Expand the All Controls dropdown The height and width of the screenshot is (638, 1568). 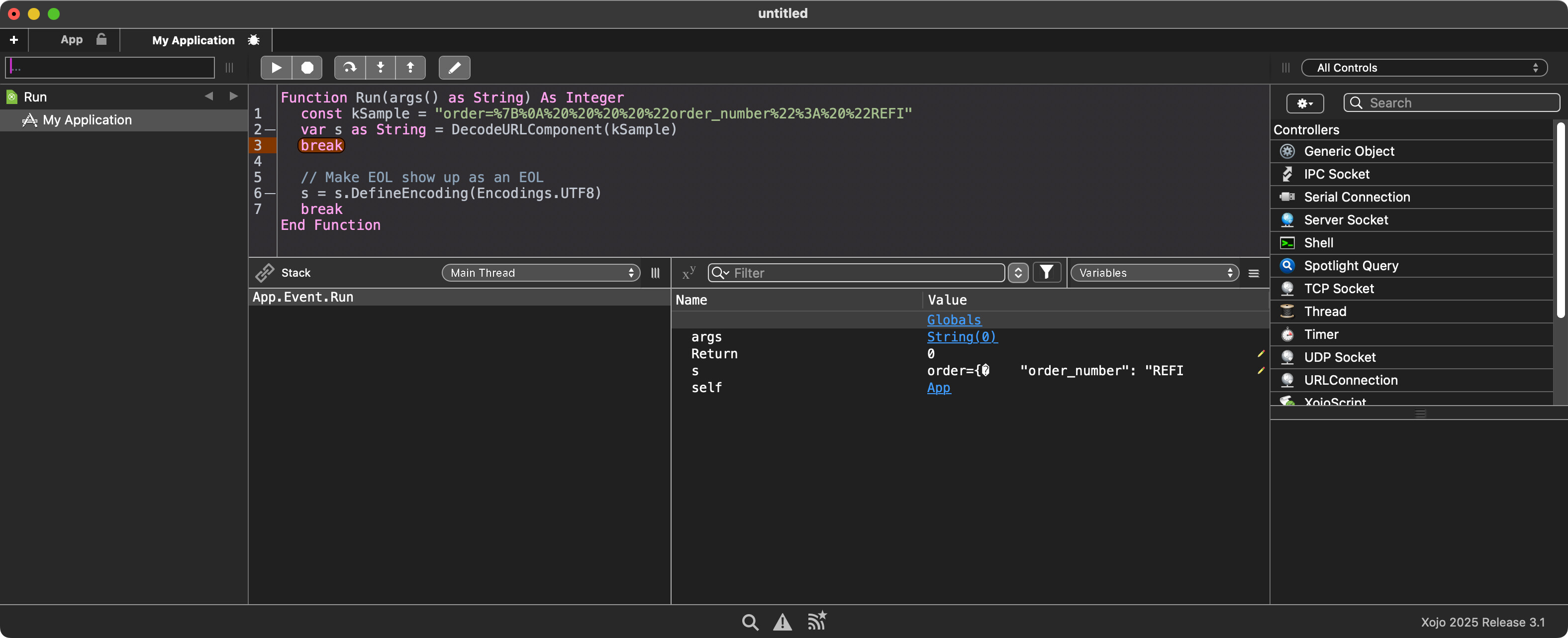pyautogui.click(x=1424, y=68)
